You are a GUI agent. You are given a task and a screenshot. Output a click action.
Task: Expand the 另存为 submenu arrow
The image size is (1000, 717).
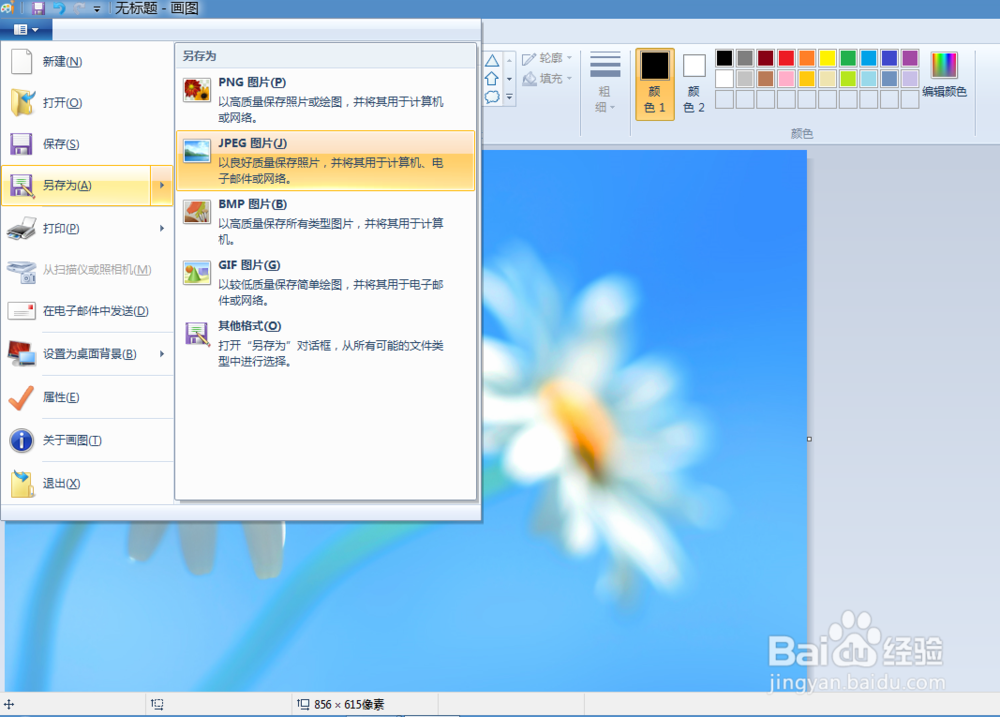[162, 185]
